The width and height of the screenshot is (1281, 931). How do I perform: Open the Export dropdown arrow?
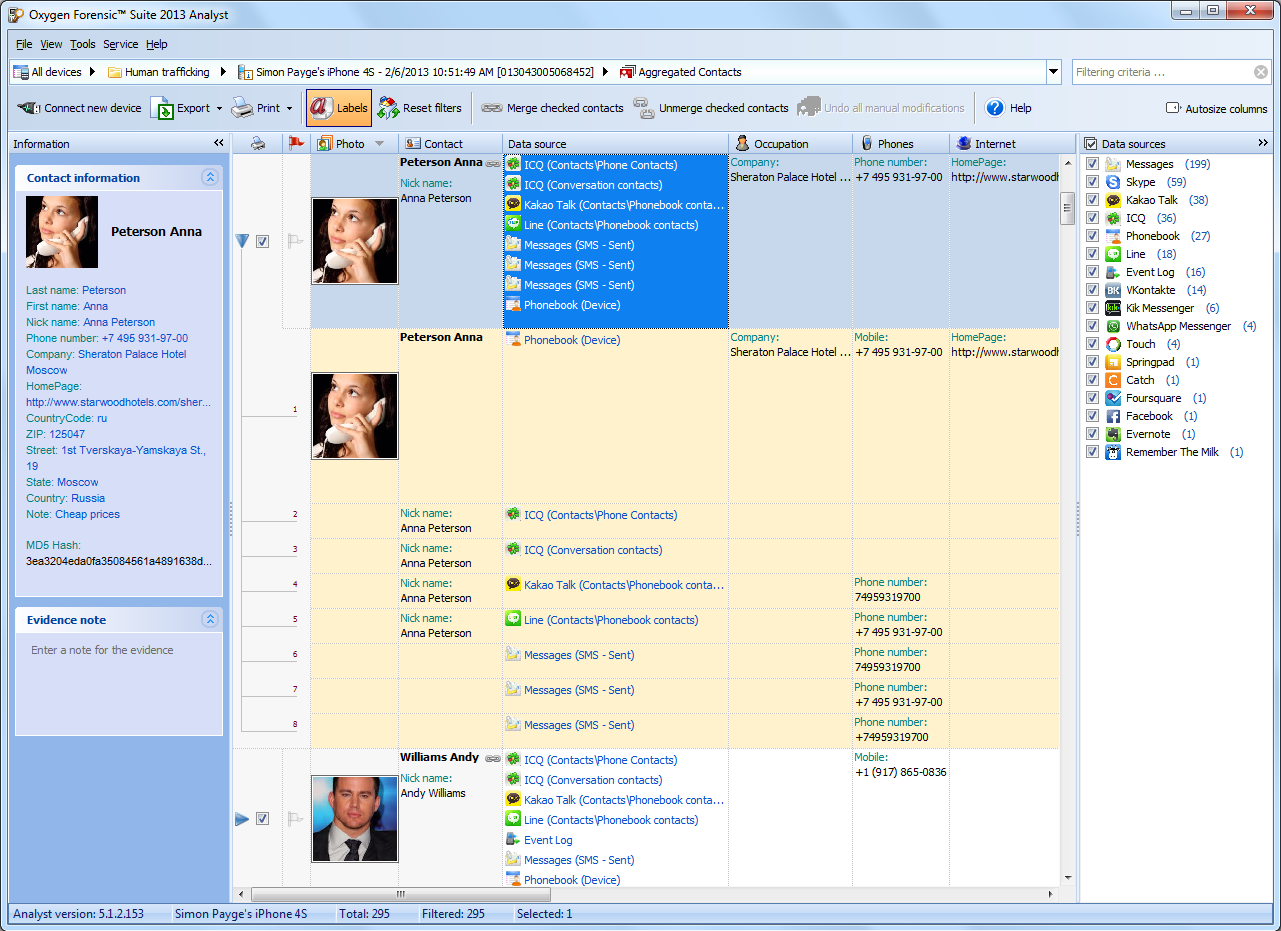(219, 108)
